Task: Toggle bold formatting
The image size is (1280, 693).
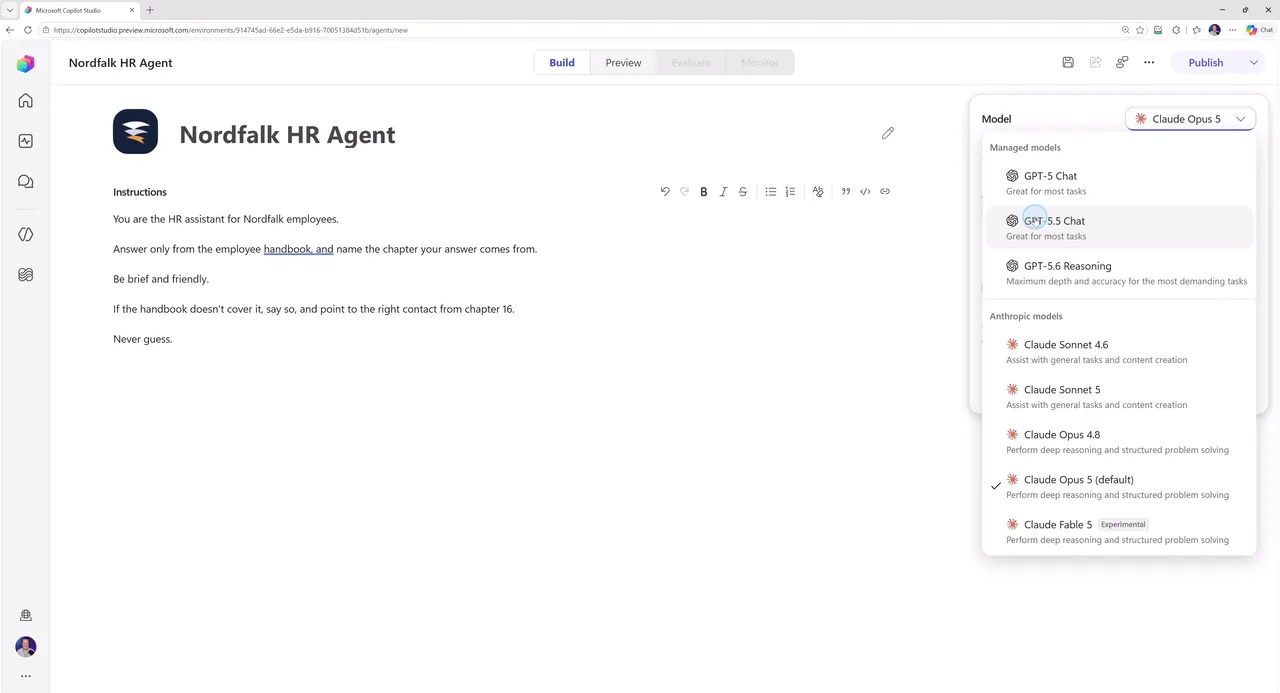Action: click(704, 191)
